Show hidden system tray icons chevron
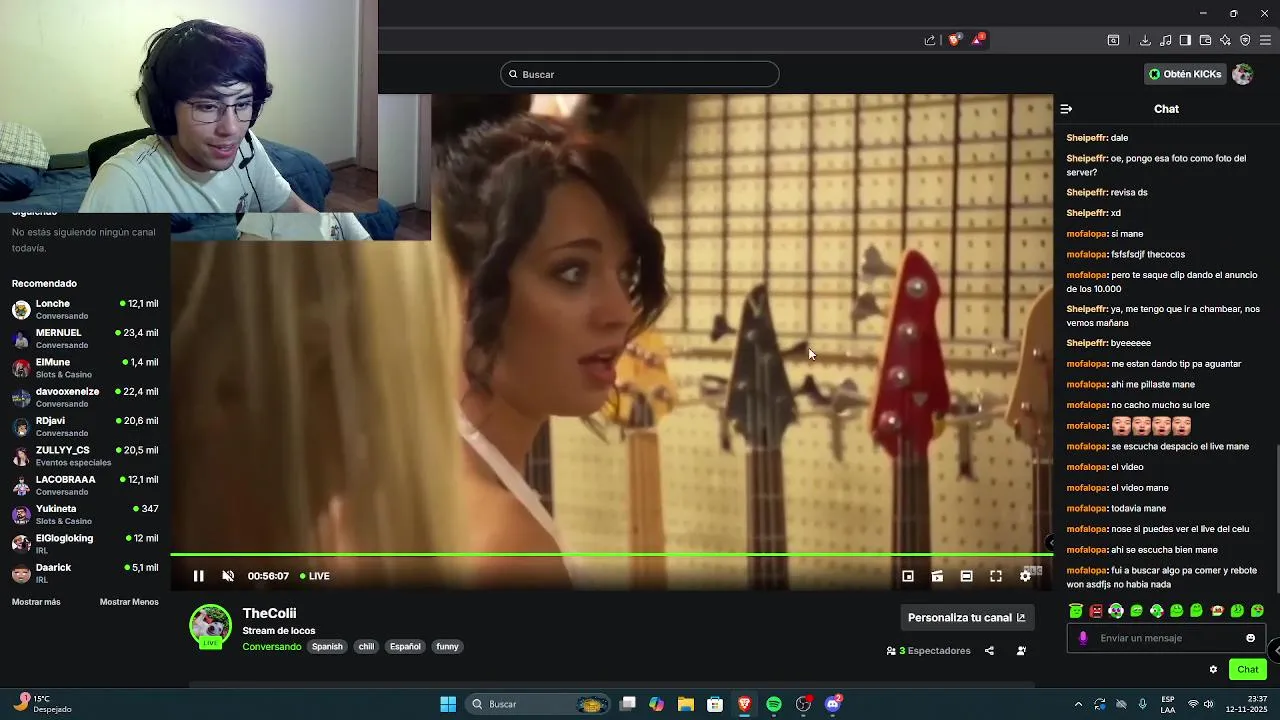The width and height of the screenshot is (1280, 720). (x=1078, y=704)
